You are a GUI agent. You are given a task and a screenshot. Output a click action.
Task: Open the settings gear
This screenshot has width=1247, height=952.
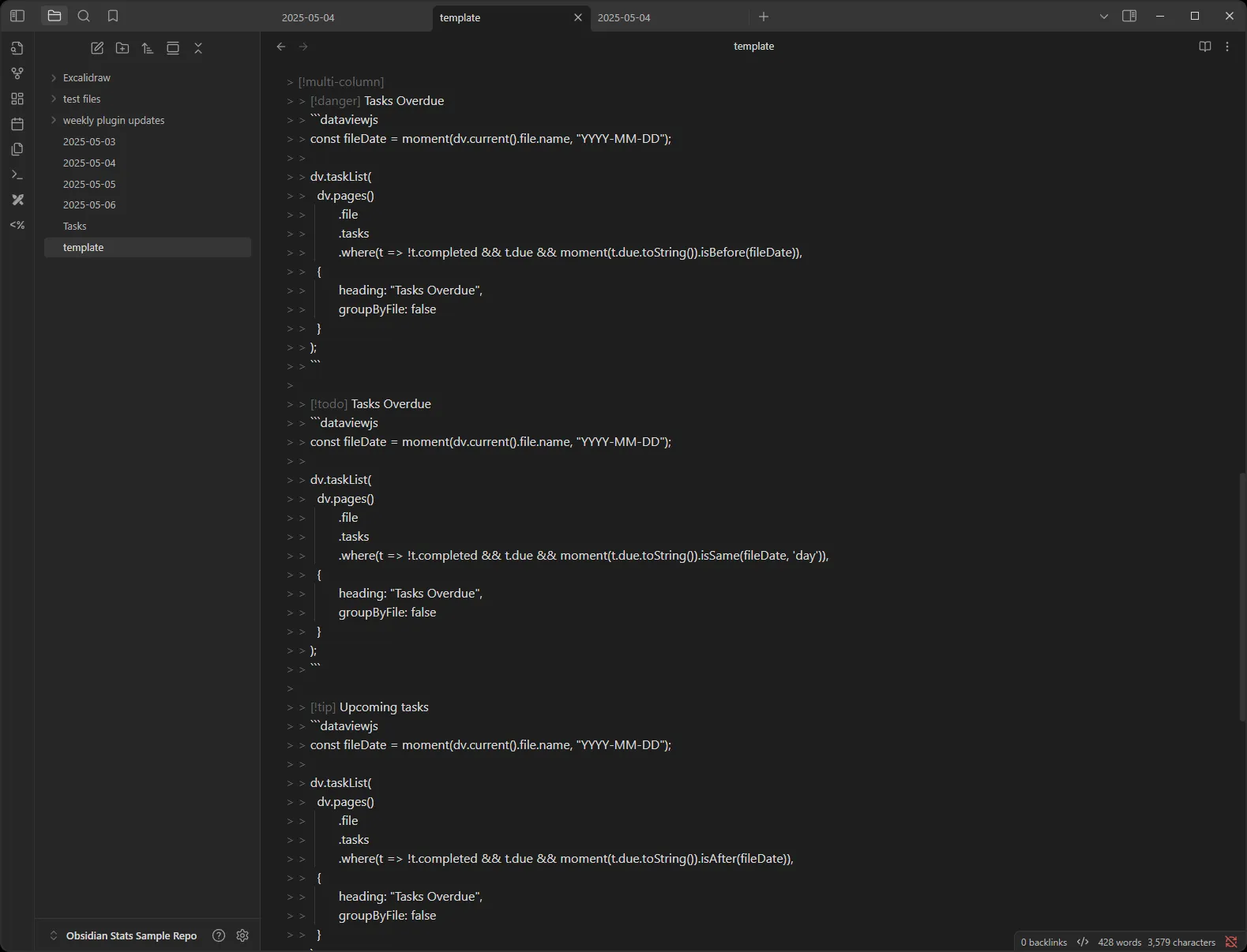coord(242,935)
